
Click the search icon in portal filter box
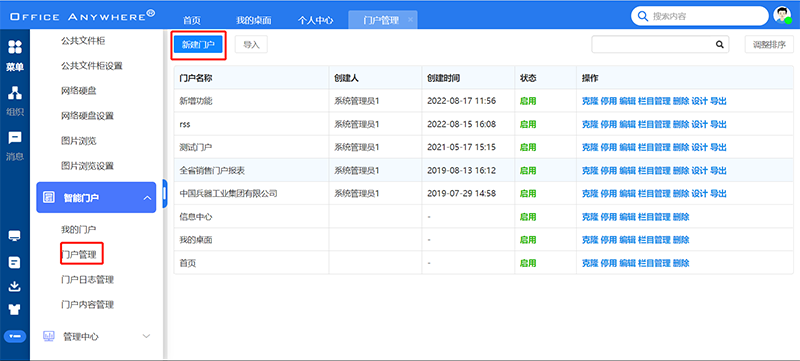(719, 44)
